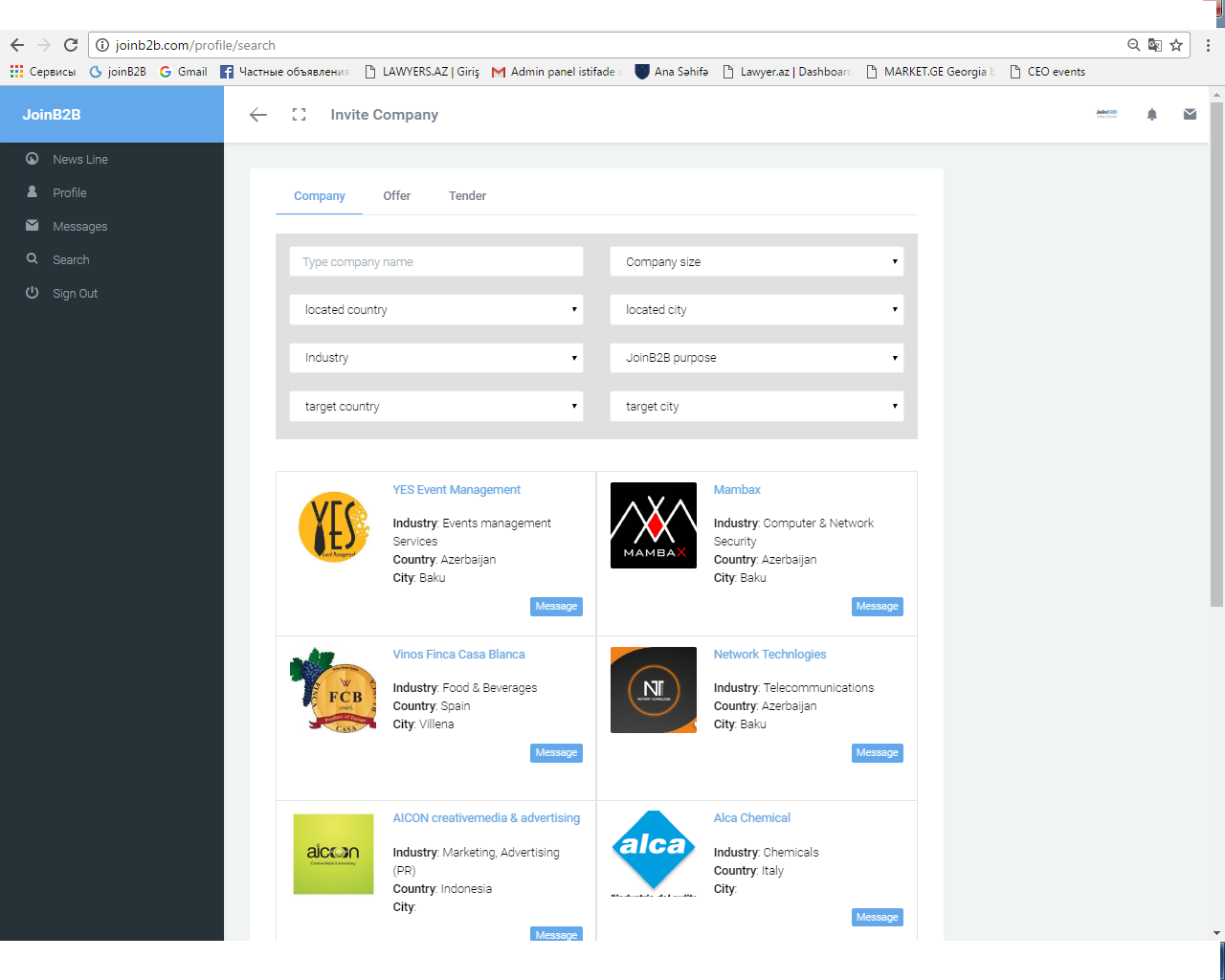Open the Gmail bookmark
The image size is (1225, 980).
point(183,72)
